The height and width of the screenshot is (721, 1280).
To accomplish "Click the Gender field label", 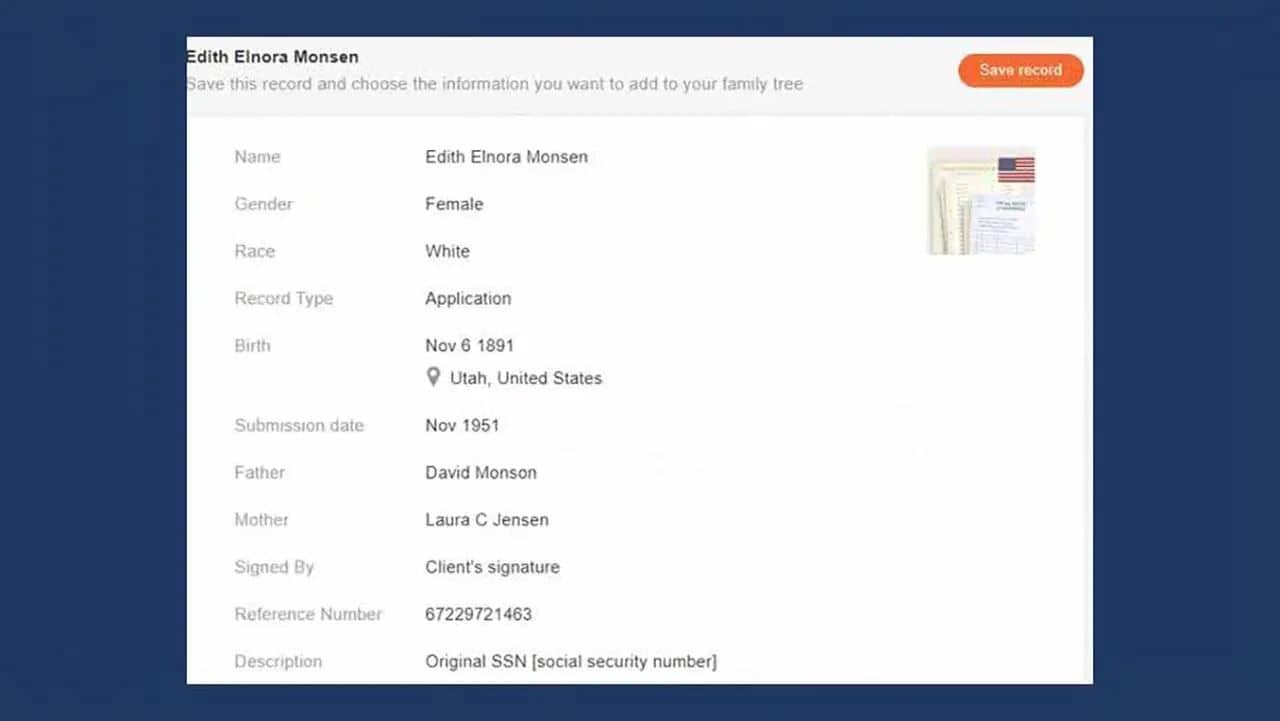I will [x=263, y=204].
